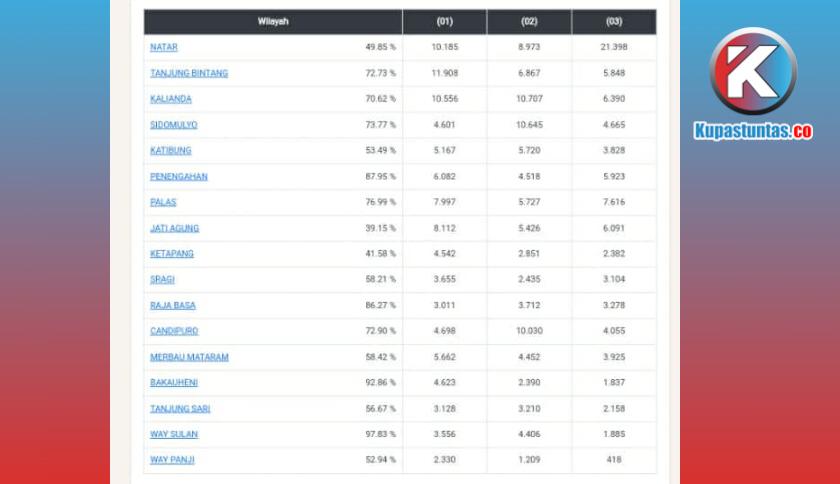This screenshot has width=840, height=484.
Task: Click the KATIBUNG region link
Action: coord(170,150)
